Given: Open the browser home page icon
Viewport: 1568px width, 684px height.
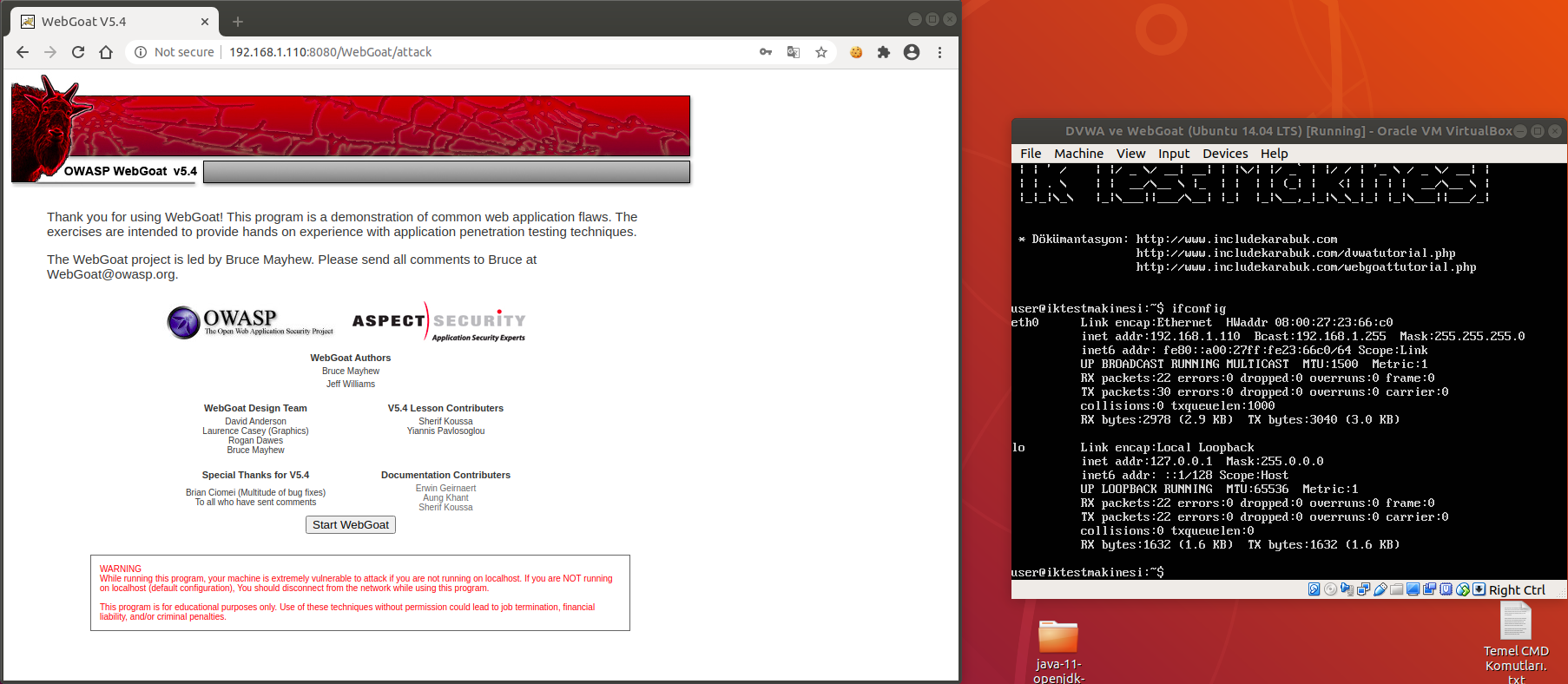Looking at the screenshot, I should [106, 52].
